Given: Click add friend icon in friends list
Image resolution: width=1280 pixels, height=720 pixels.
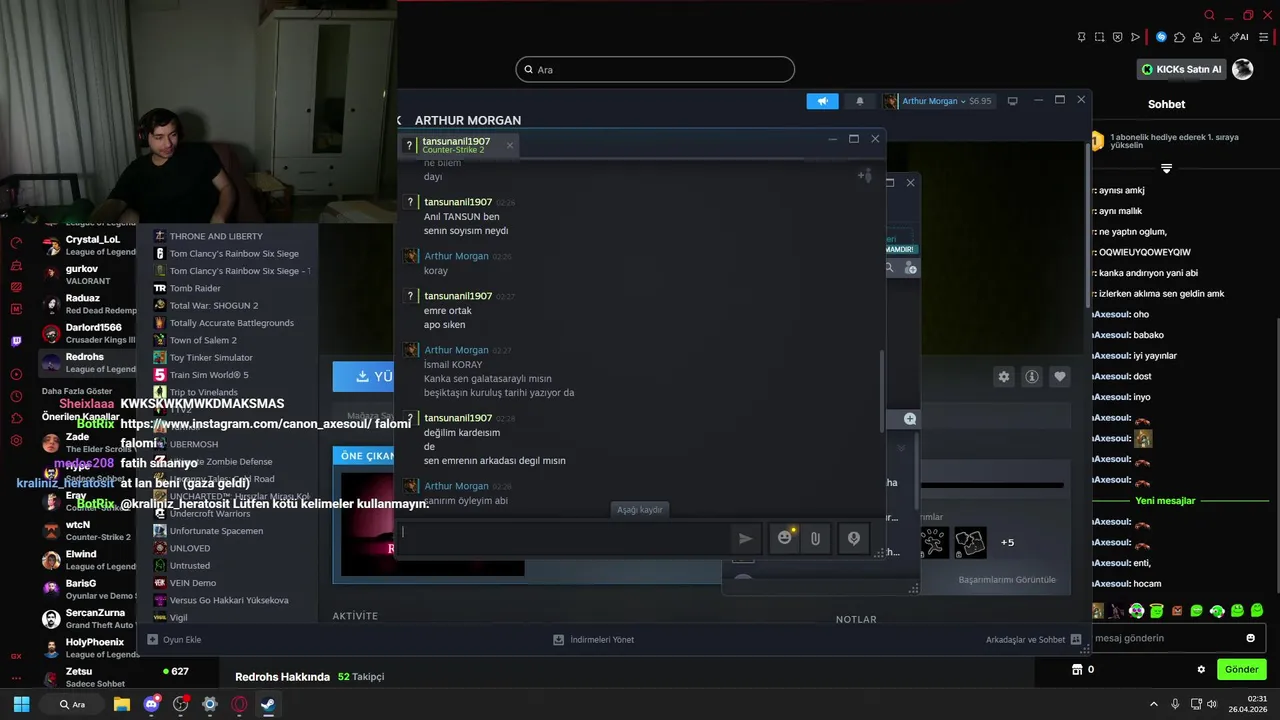Looking at the screenshot, I should pos(910,268).
